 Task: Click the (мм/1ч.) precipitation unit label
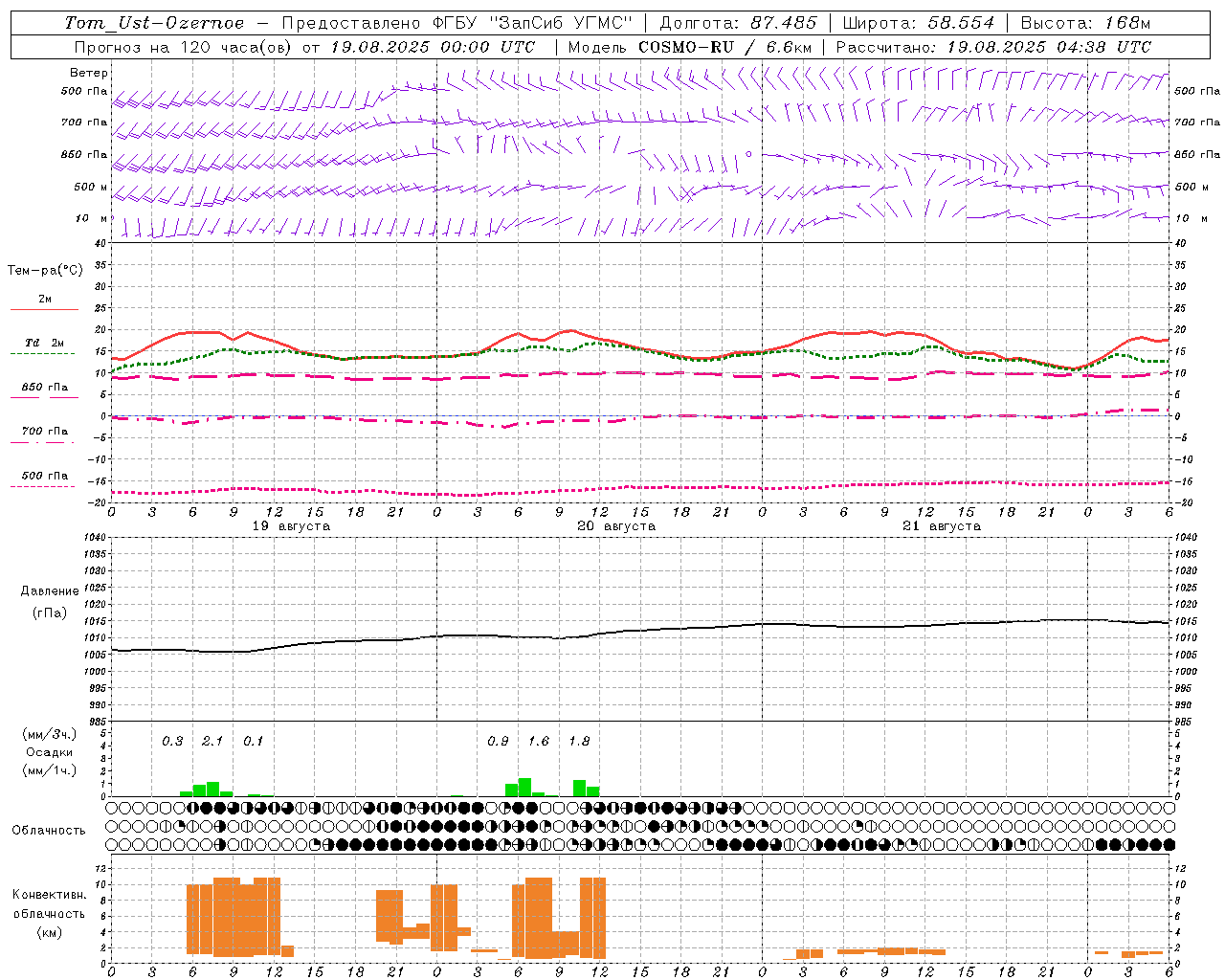tap(50, 770)
